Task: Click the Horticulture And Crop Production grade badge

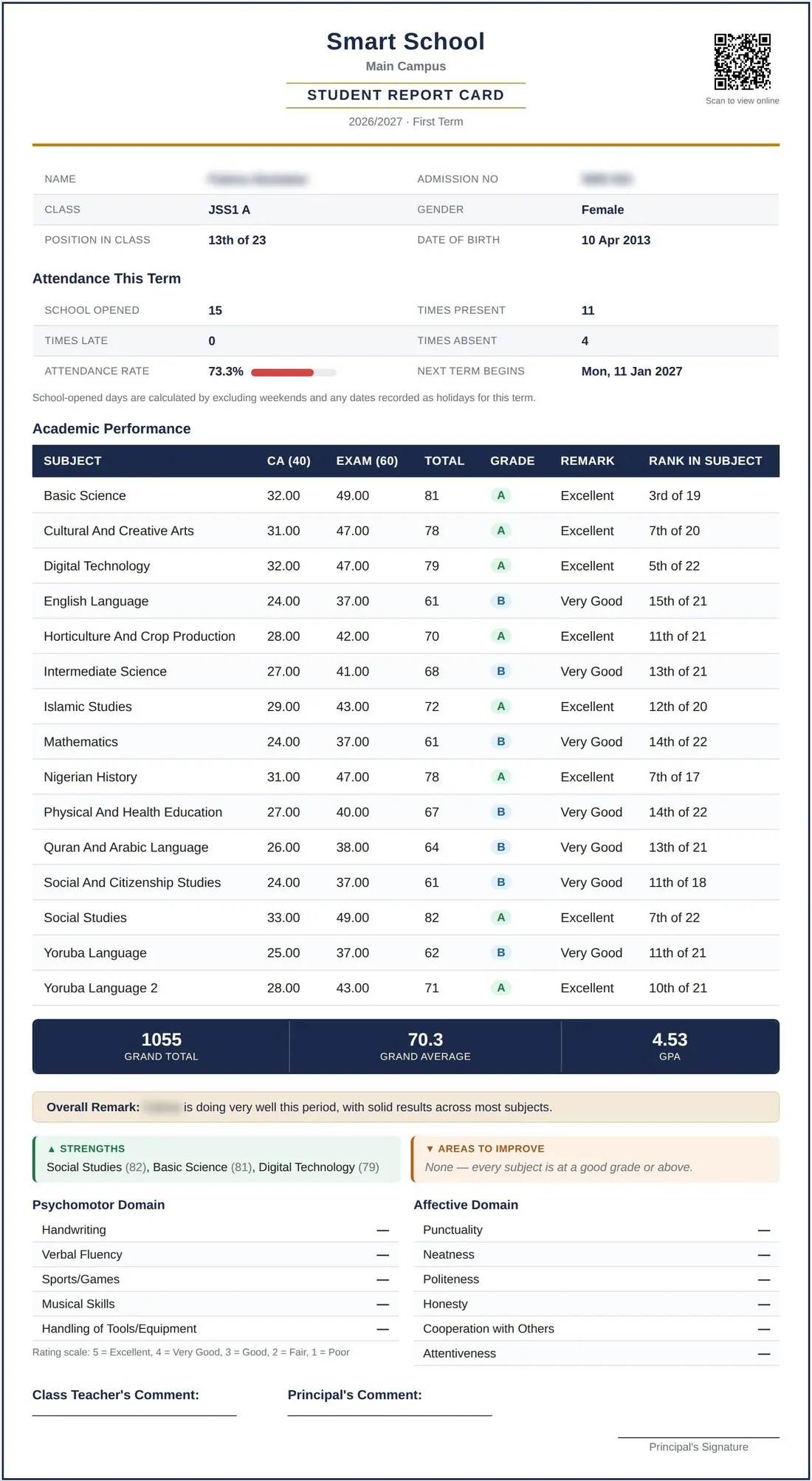Action: [x=501, y=636]
